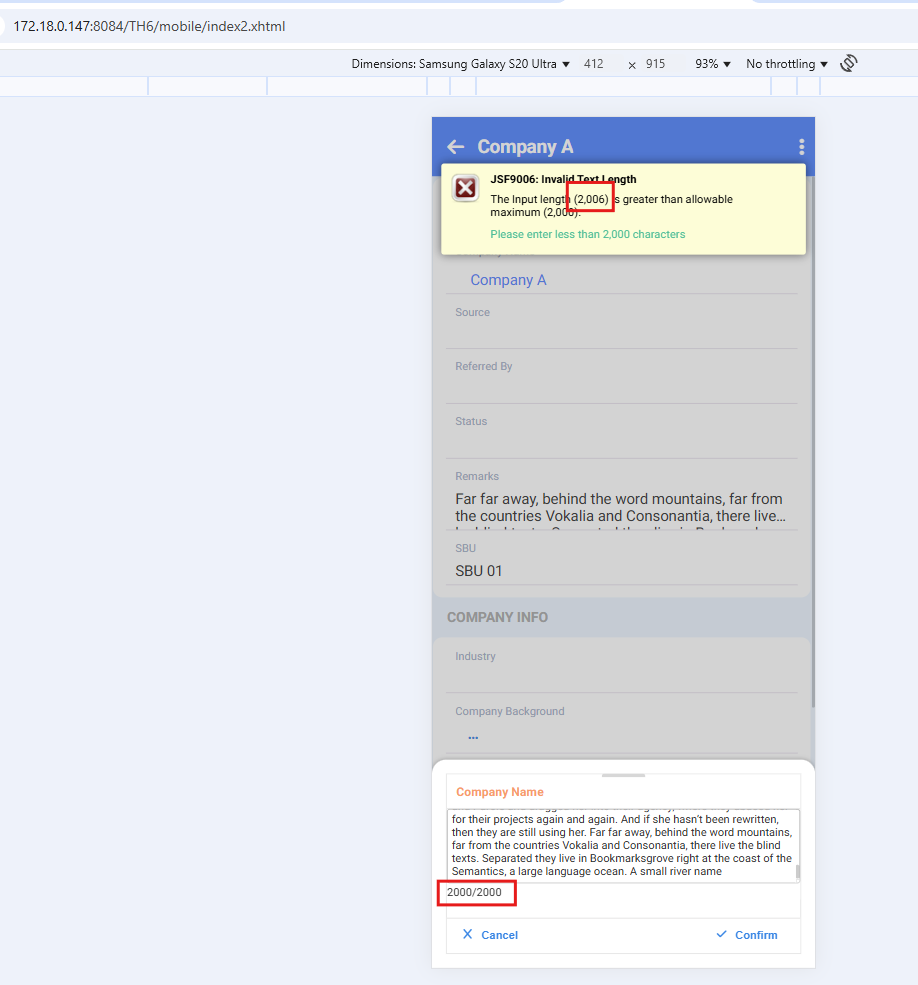This screenshot has width=918, height=985.
Task: Tap the back arrow beside Company A
Action: click(456, 147)
